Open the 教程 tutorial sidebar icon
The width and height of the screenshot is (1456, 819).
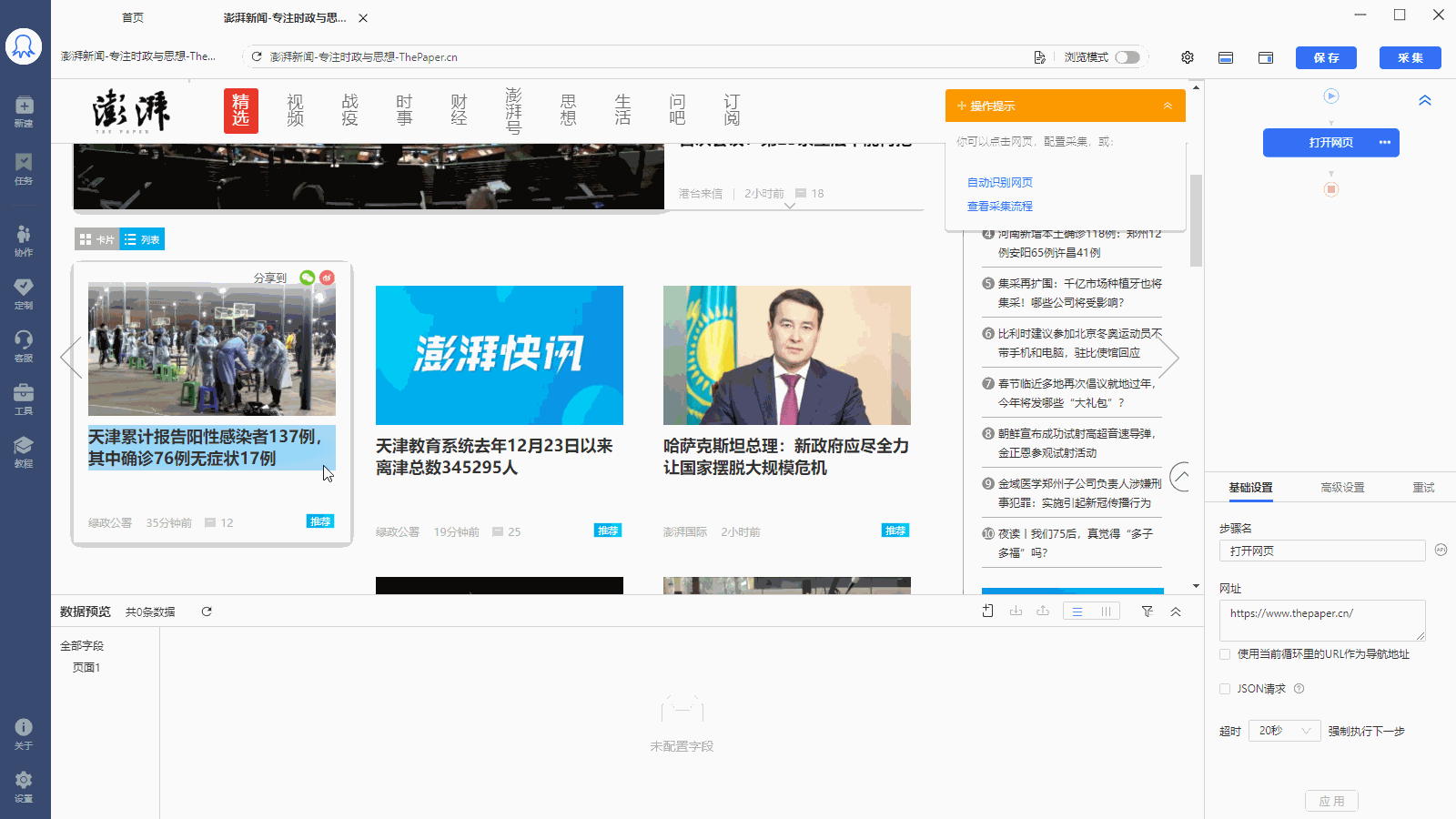pyautogui.click(x=24, y=451)
